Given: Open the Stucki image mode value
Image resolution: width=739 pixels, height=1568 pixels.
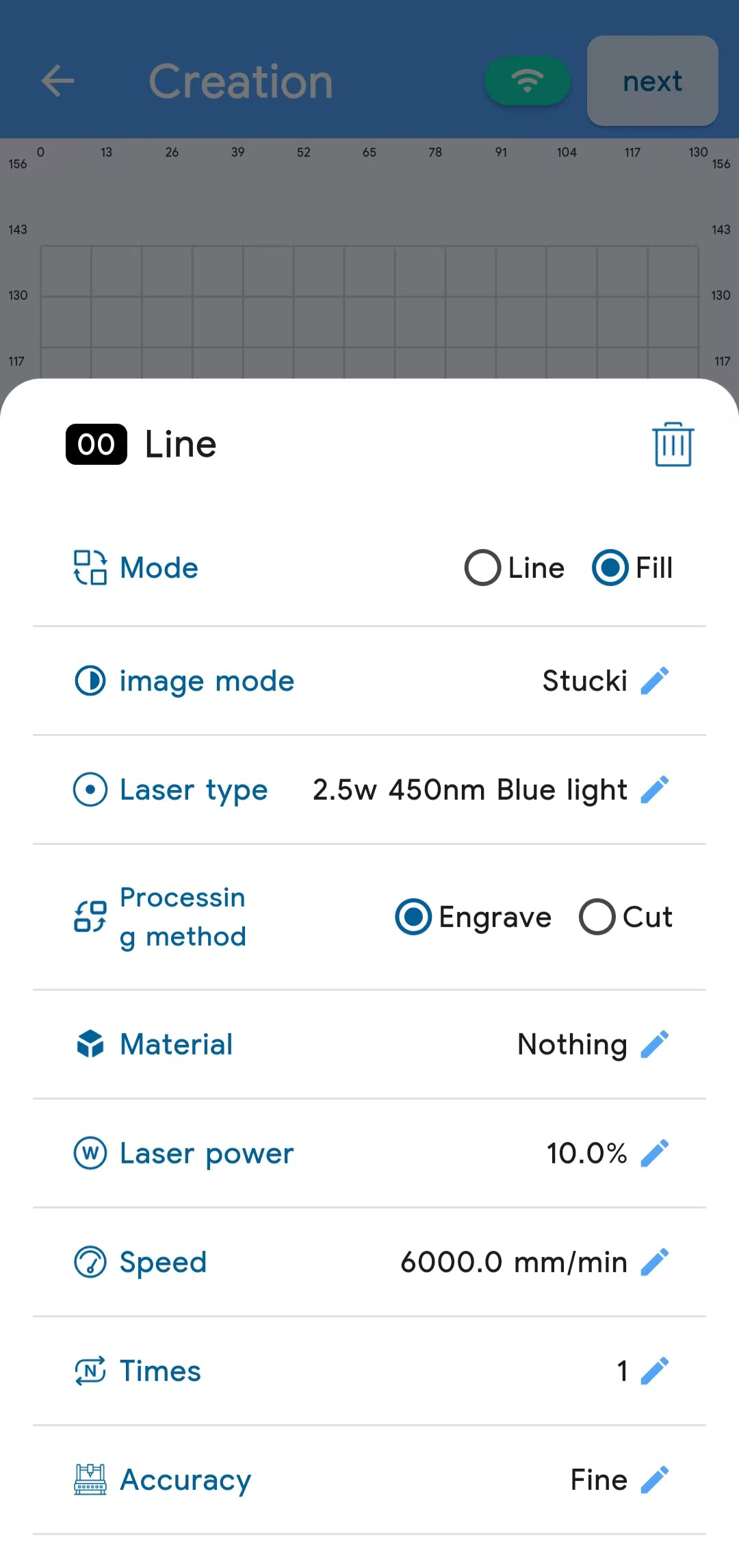Looking at the screenshot, I should pyautogui.click(x=584, y=681).
